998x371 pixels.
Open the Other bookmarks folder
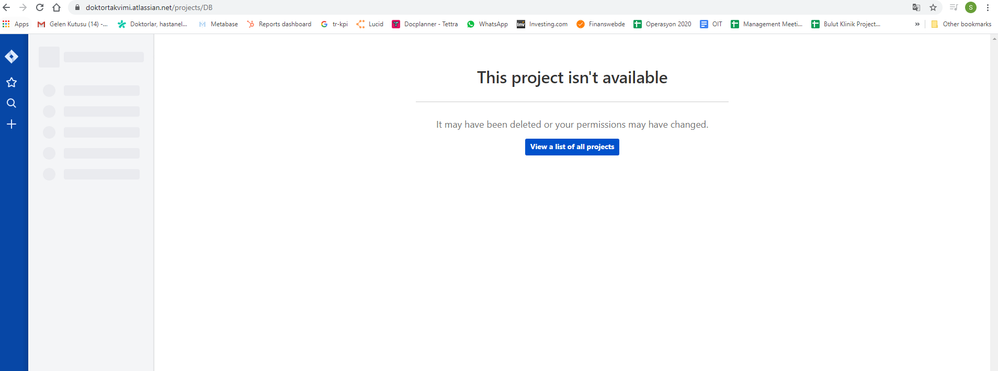pyautogui.click(x=961, y=24)
